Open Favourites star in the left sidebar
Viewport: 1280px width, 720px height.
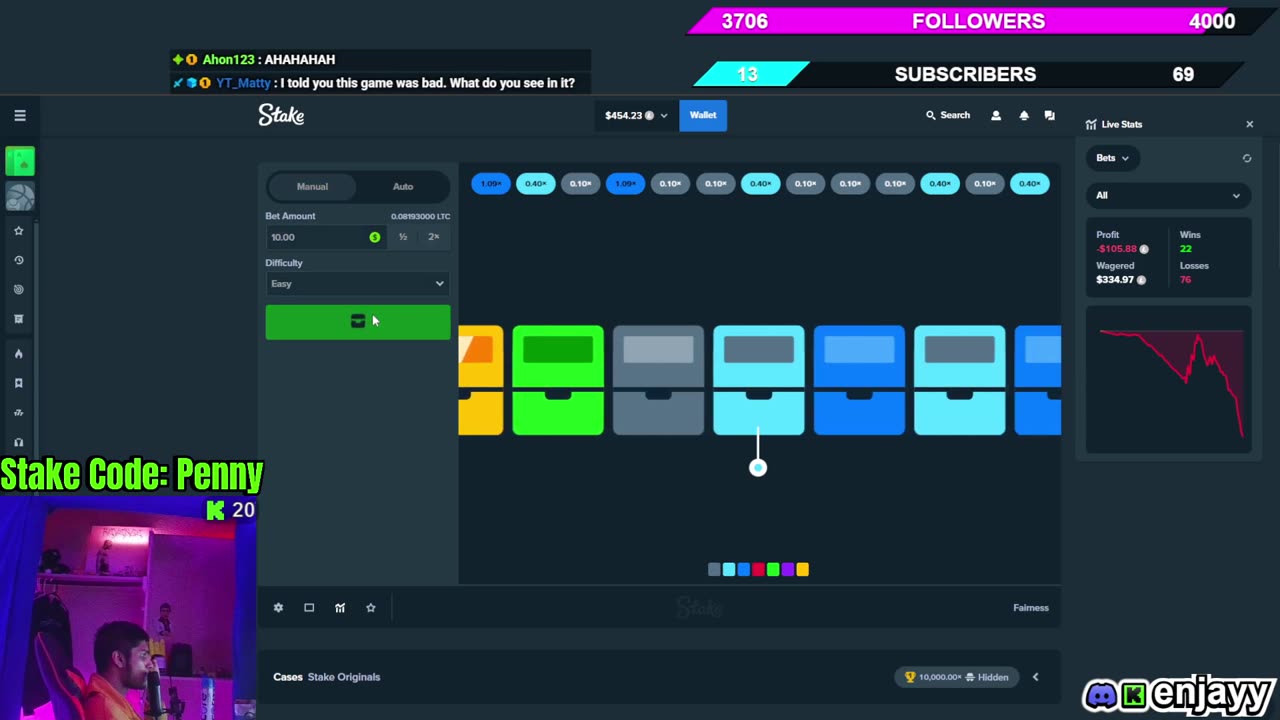click(18, 231)
